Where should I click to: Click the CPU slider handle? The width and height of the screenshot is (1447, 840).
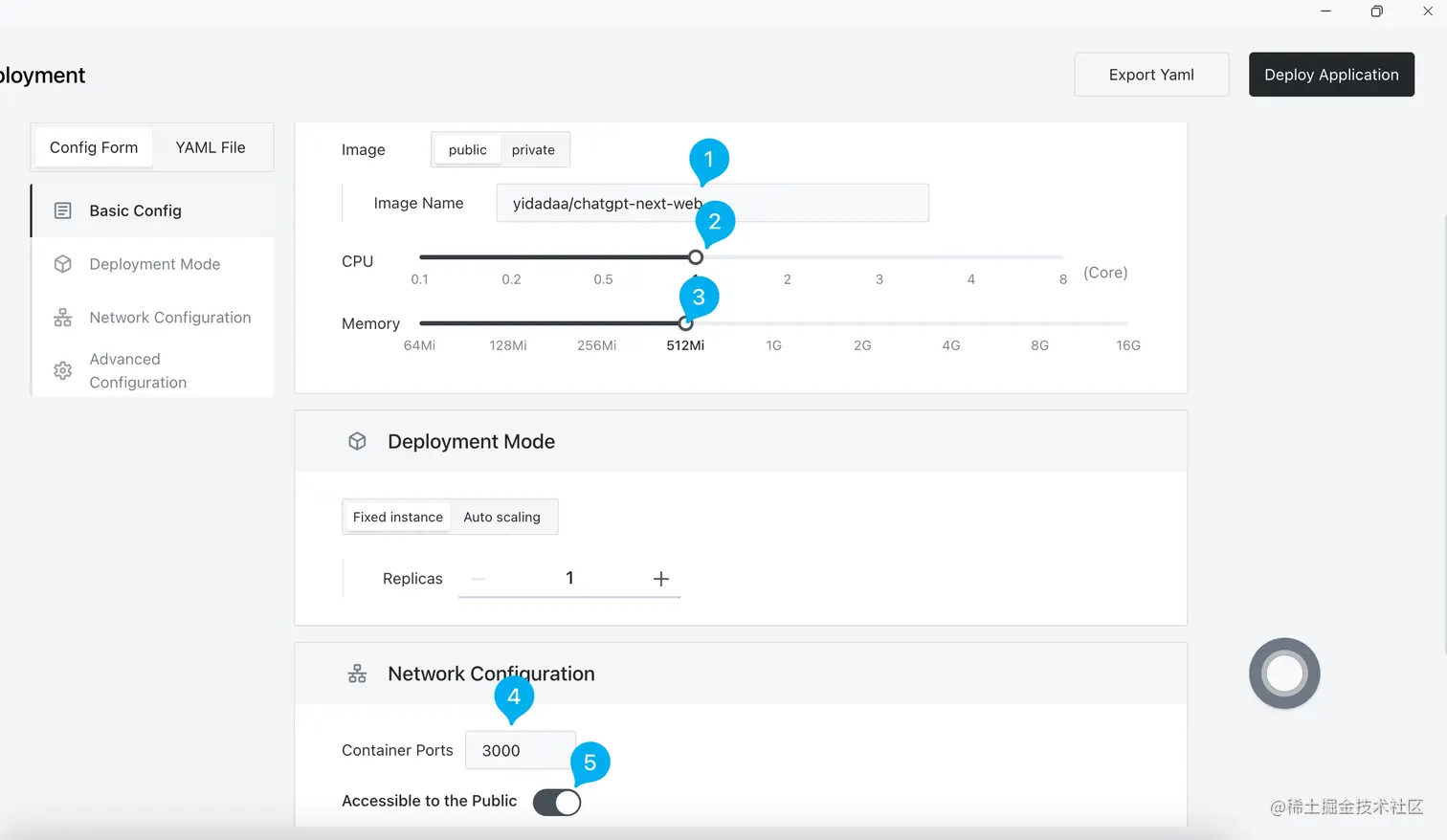point(696,257)
